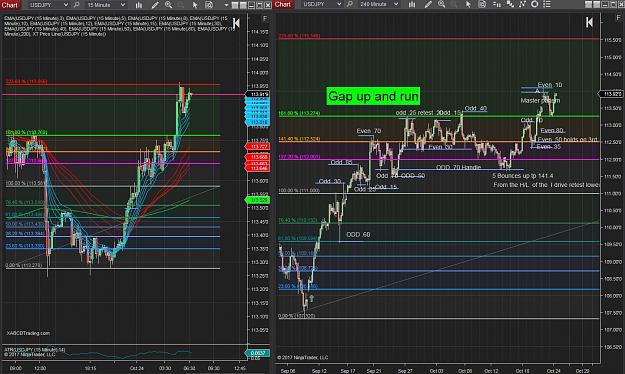Screen dimensions: 625x374
Task: Select the cursor pointer tool in 240 Minute chart
Action: [x=468, y=4]
